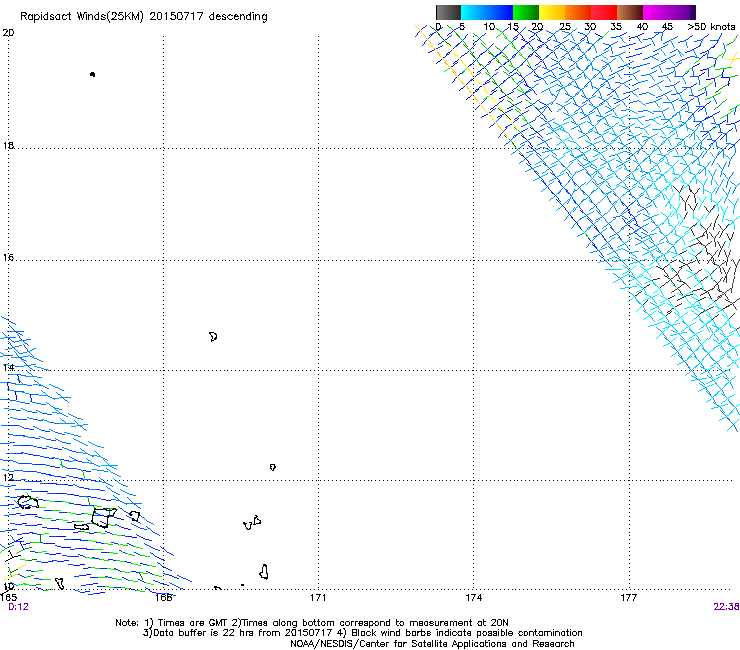This screenshot has width=740, height=650.
Task: Click the longitude label '177'
Action: (x=629, y=598)
